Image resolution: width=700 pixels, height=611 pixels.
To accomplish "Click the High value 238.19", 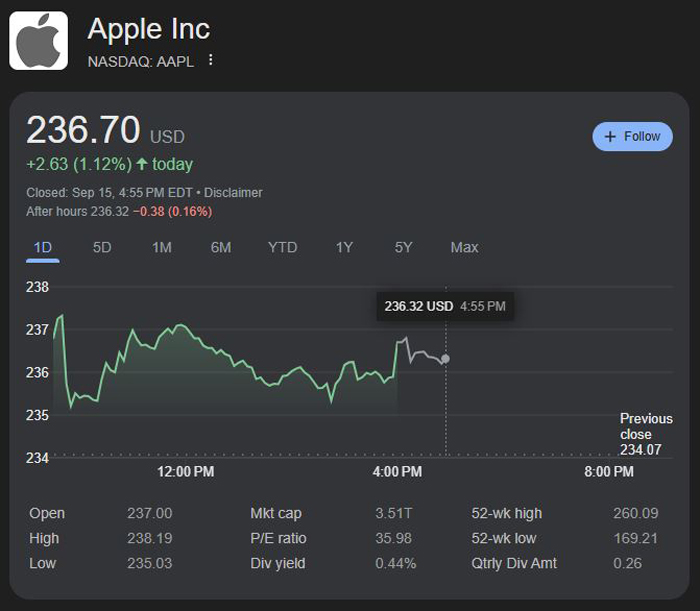I will [x=150, y=538].
